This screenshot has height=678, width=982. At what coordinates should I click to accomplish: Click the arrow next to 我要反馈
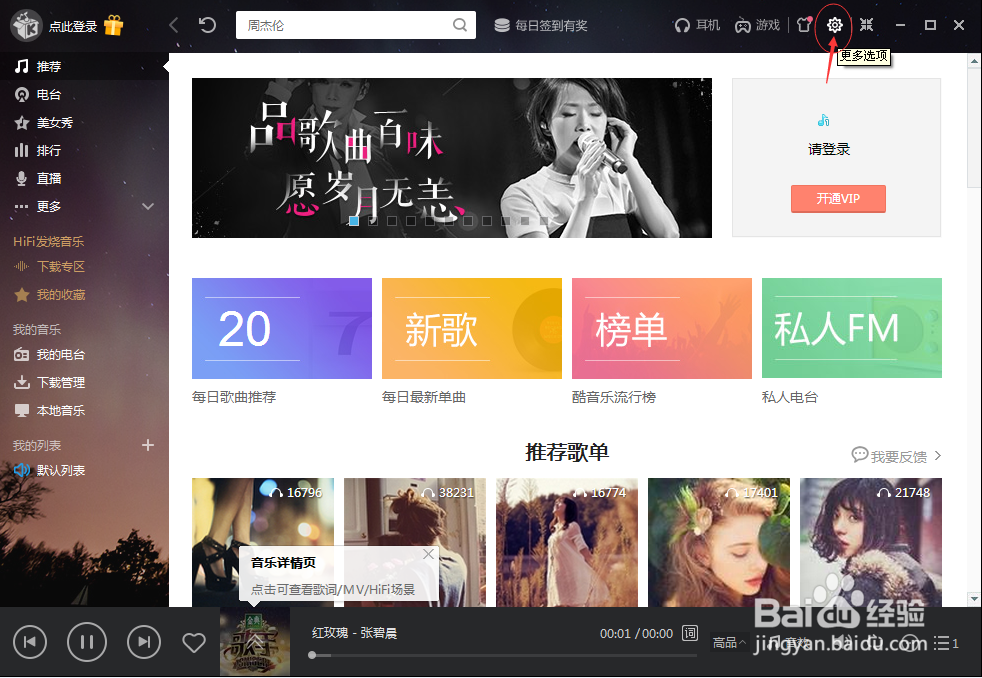[938, 456]
